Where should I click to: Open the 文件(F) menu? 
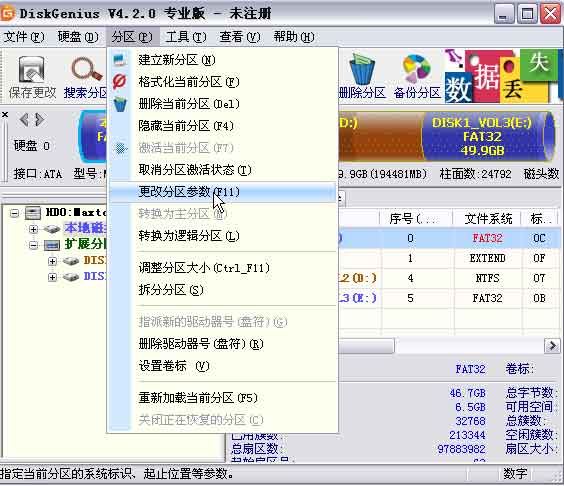pos(24,37)
